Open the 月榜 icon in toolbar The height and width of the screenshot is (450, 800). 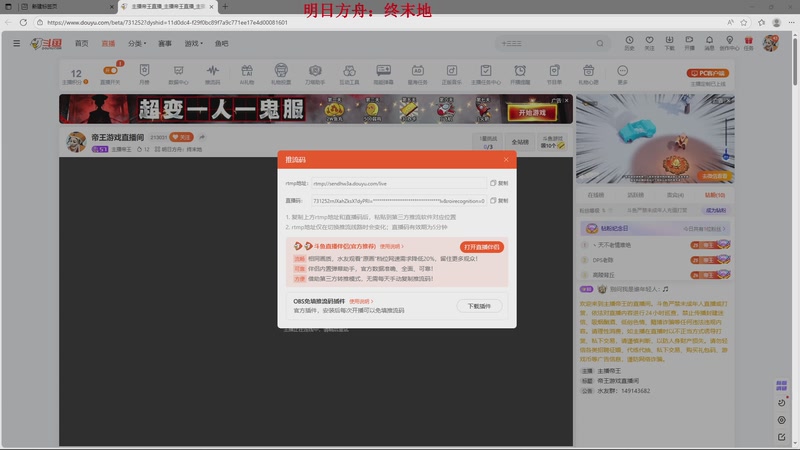pyautogui.click(x=144, y=74)
